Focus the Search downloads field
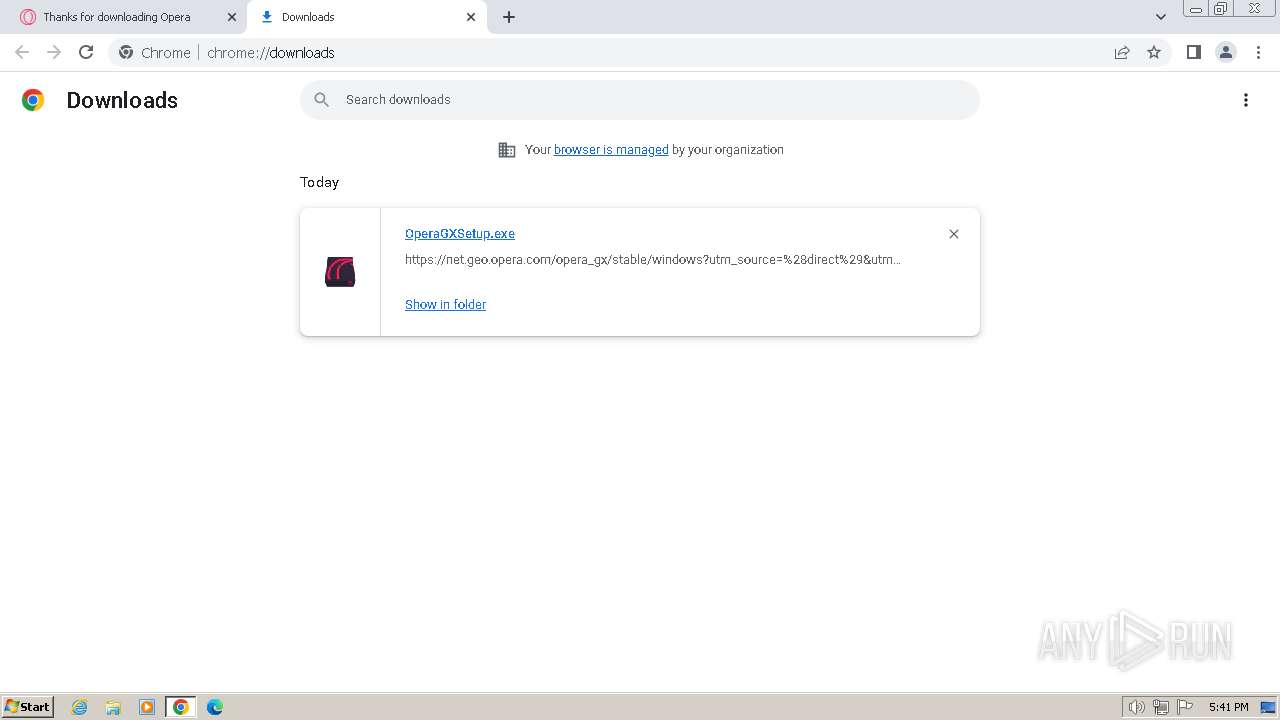1280x720 pixels. pos(640,100)
